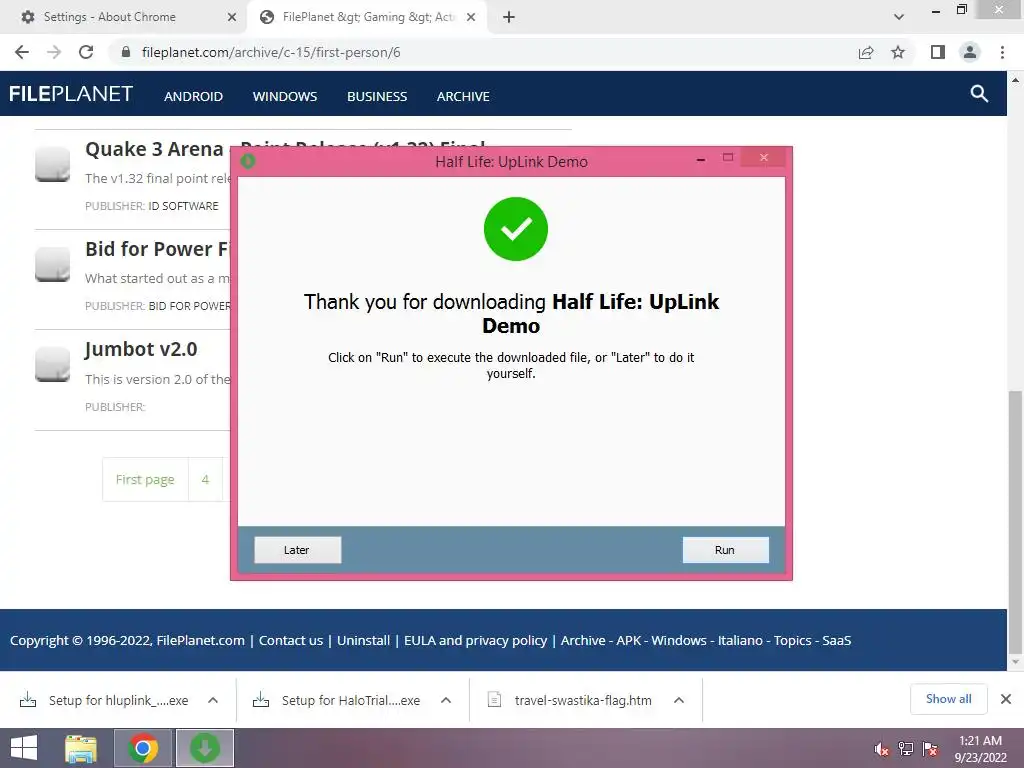Open EULA and privacy policy link
The image size is (1024, 768).
pyautogui.click(x=475, y=641)
